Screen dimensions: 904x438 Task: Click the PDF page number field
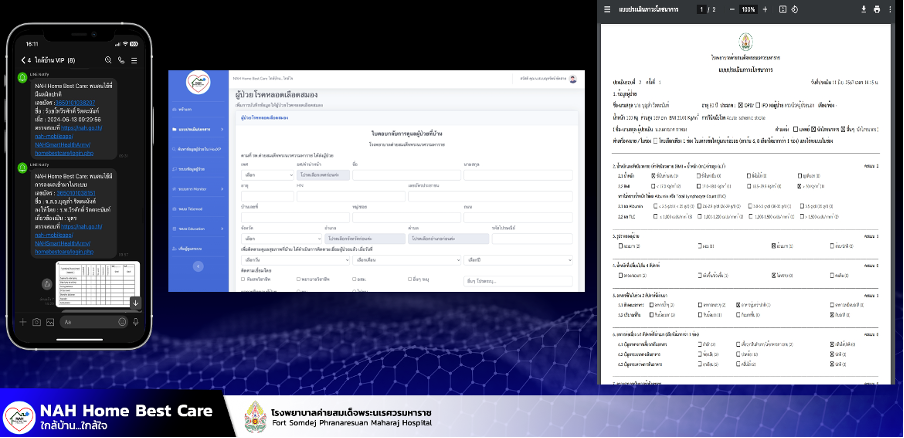700,9
